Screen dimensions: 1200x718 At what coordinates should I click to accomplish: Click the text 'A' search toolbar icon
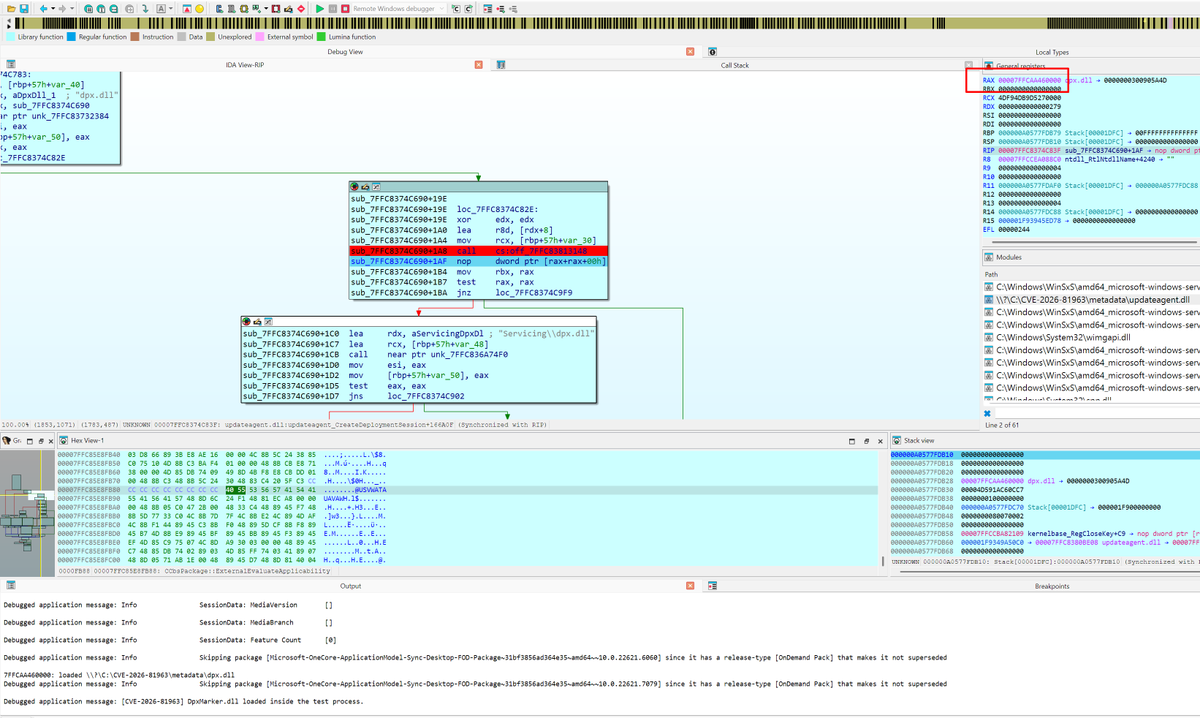click(160, 8)
